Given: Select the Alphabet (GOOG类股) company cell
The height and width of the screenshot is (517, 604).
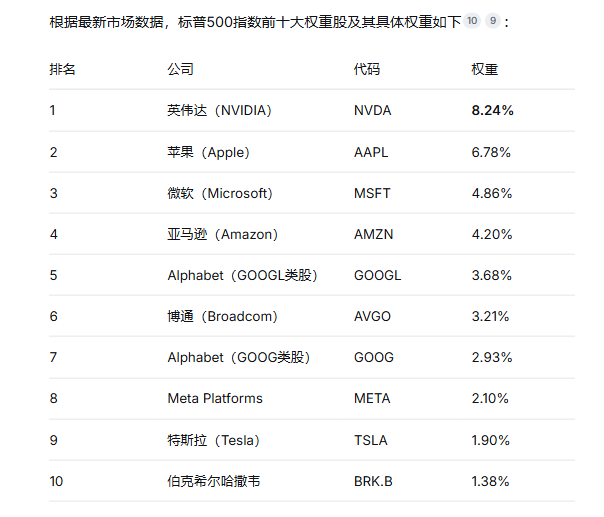Looking at the screenshot, I should pyautogui.click(x=239, y=358).
